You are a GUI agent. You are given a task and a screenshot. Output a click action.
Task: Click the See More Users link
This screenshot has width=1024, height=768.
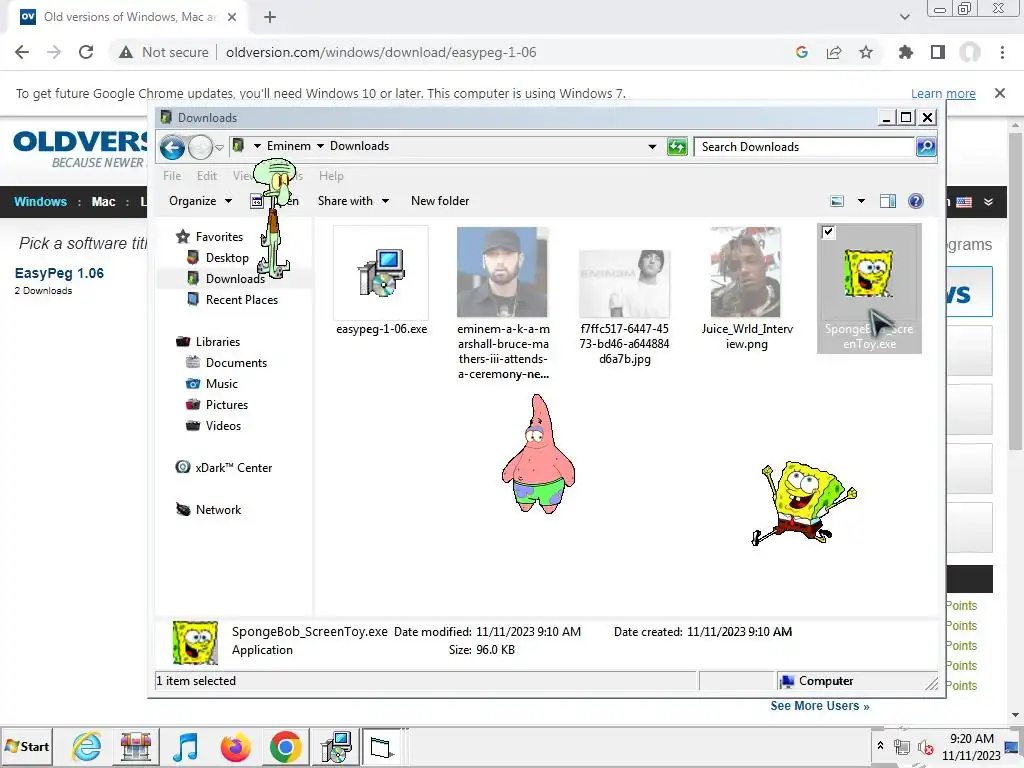820,706
